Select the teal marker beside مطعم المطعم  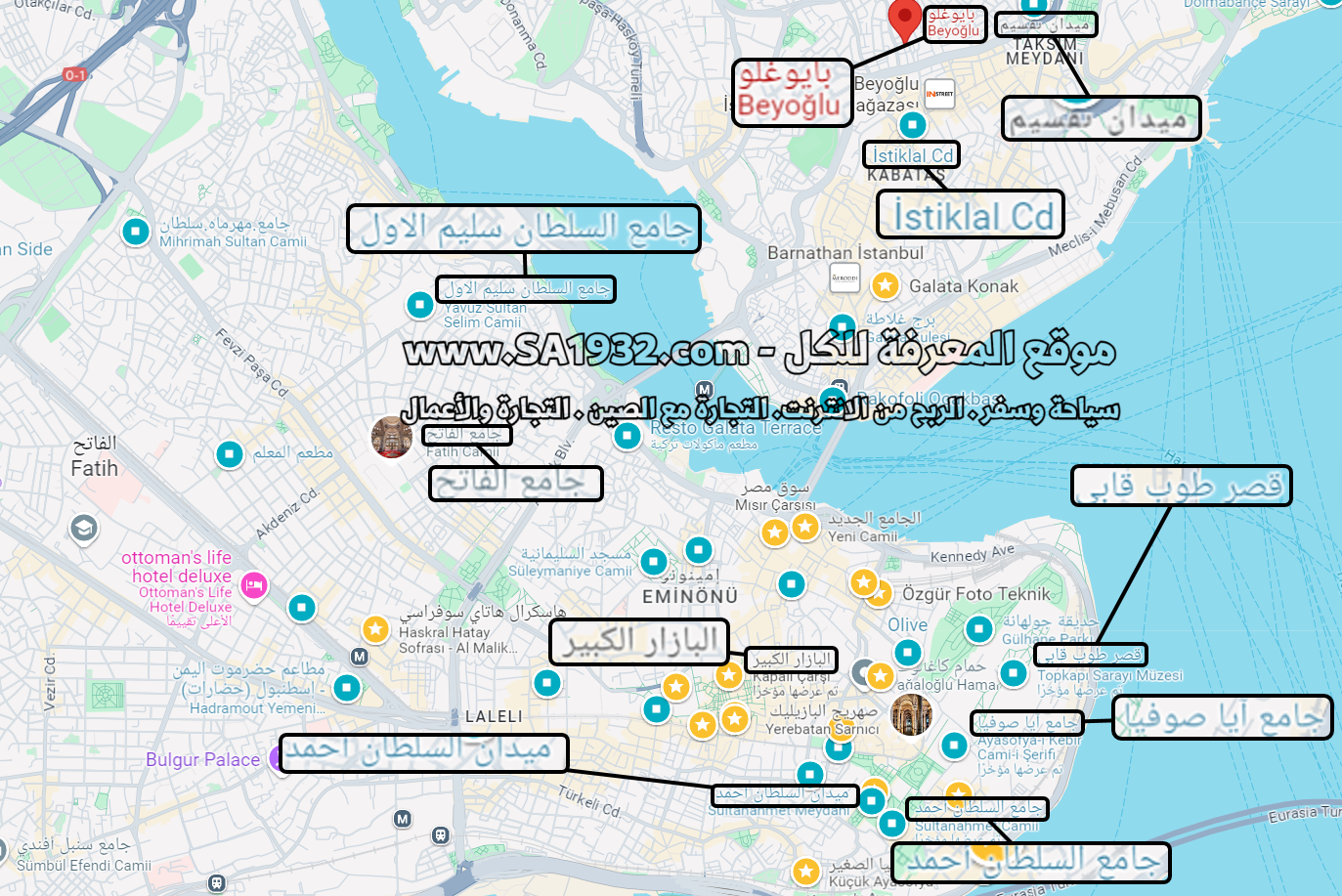230,453
